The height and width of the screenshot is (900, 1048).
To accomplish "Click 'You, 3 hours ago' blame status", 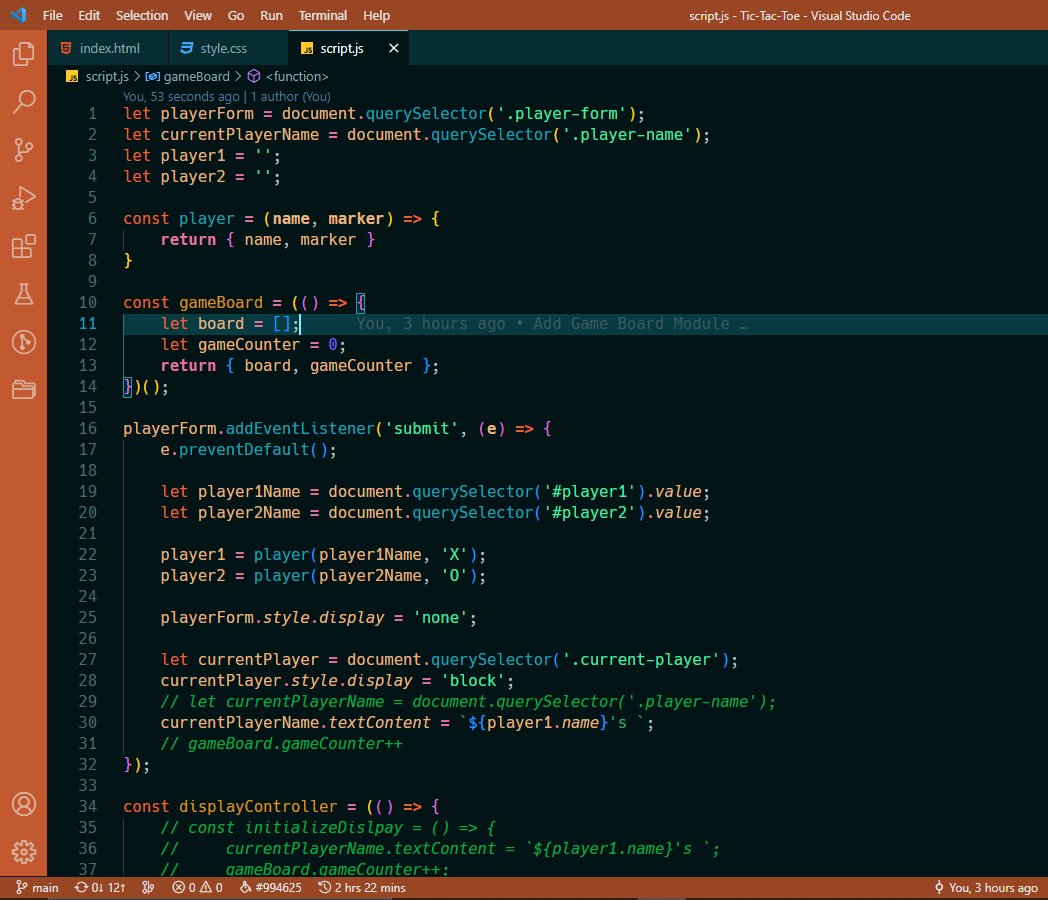I will [x=987, y=887].
